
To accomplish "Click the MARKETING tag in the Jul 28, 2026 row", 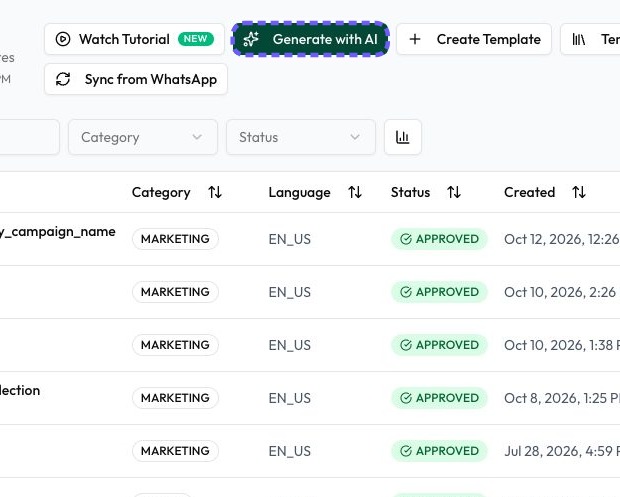I will tap(175, 451).
